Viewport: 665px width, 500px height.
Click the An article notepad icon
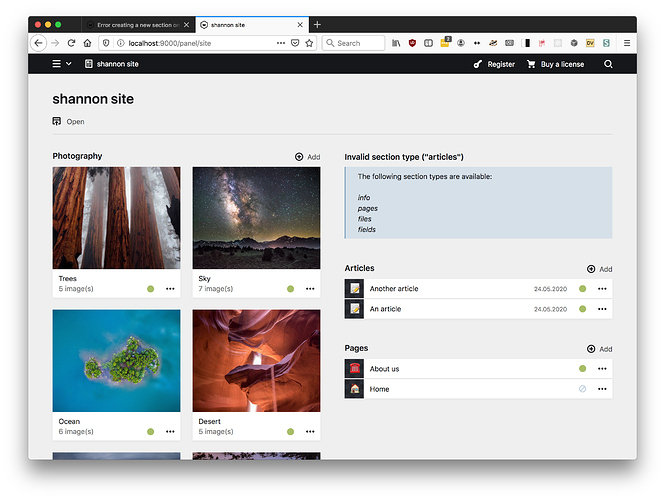[x=355, y=309]
